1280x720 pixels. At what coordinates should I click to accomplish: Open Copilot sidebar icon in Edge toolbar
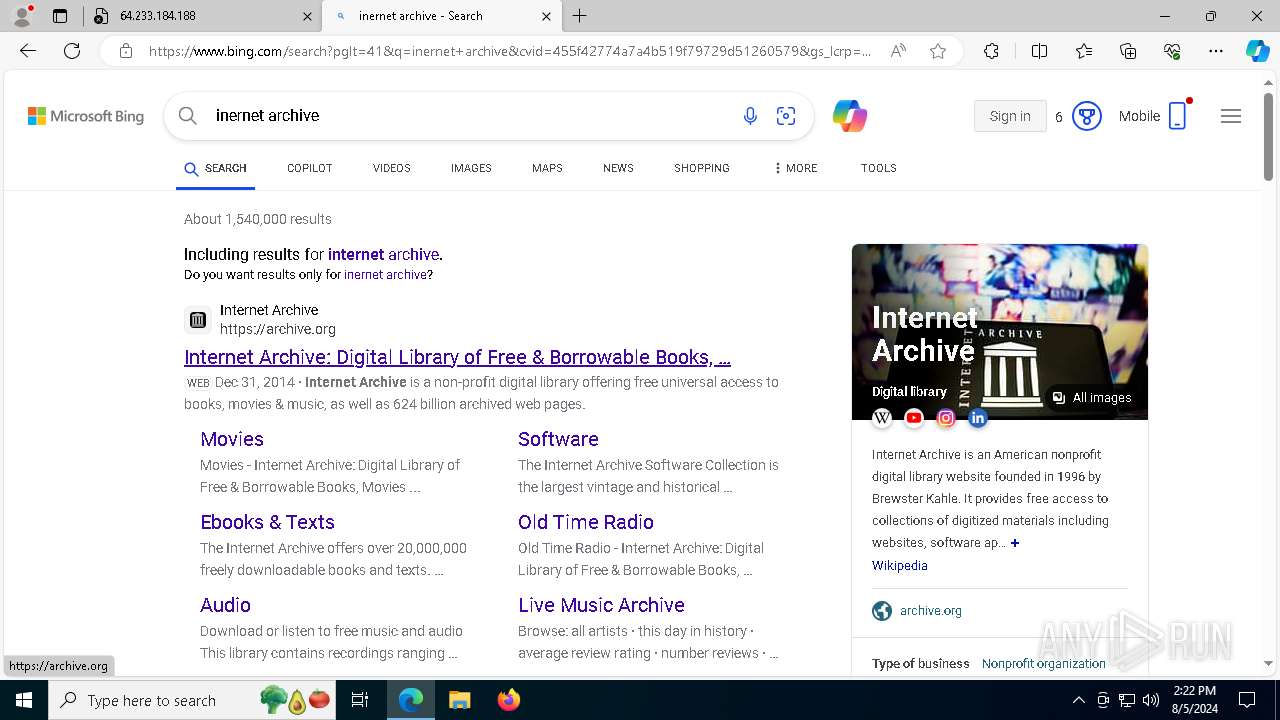[x=1257, y=51]
